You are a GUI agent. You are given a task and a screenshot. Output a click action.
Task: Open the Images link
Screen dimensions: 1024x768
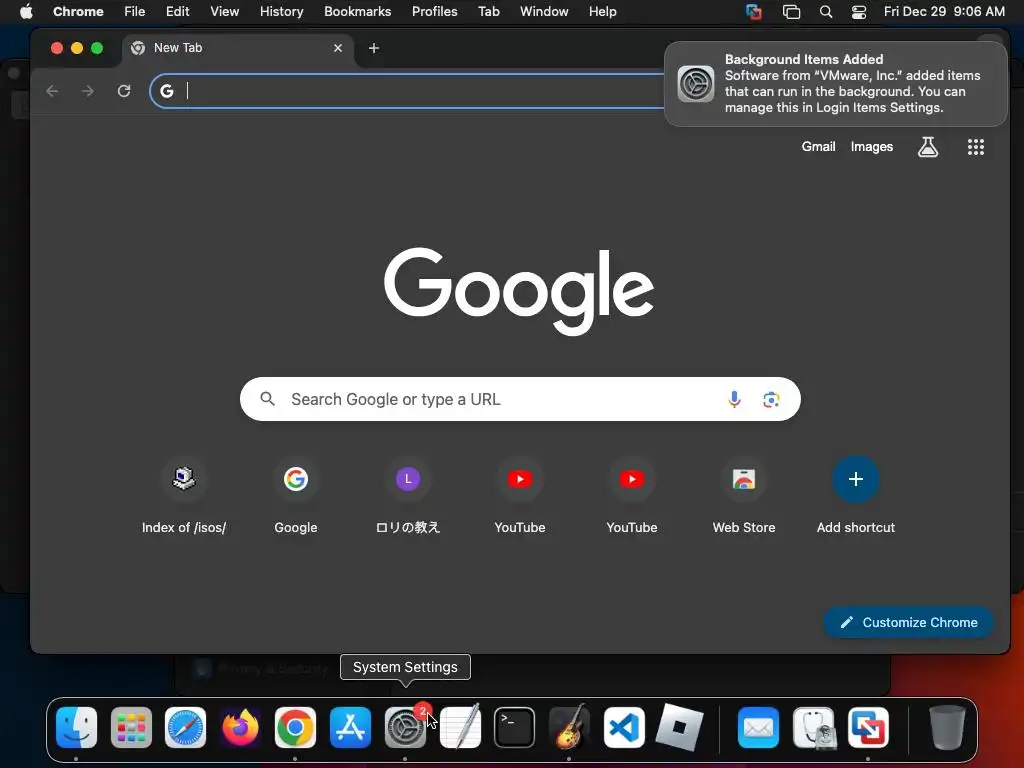(x=872, y=147)
